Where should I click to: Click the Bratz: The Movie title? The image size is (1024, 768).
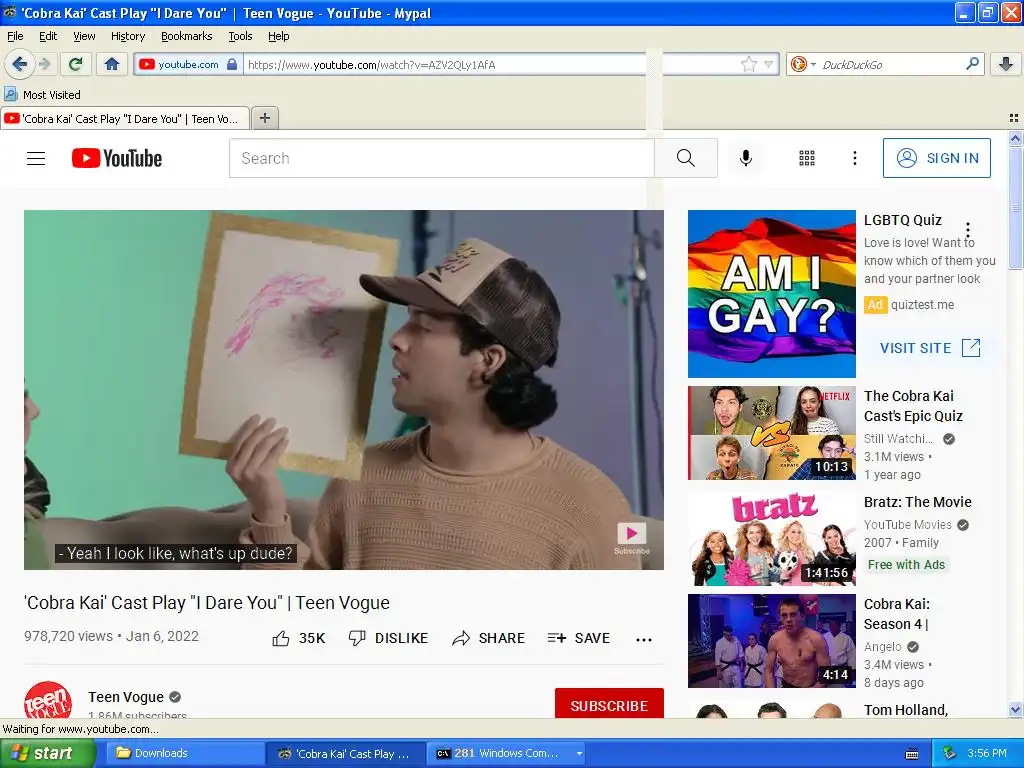(x=918, y=502)
